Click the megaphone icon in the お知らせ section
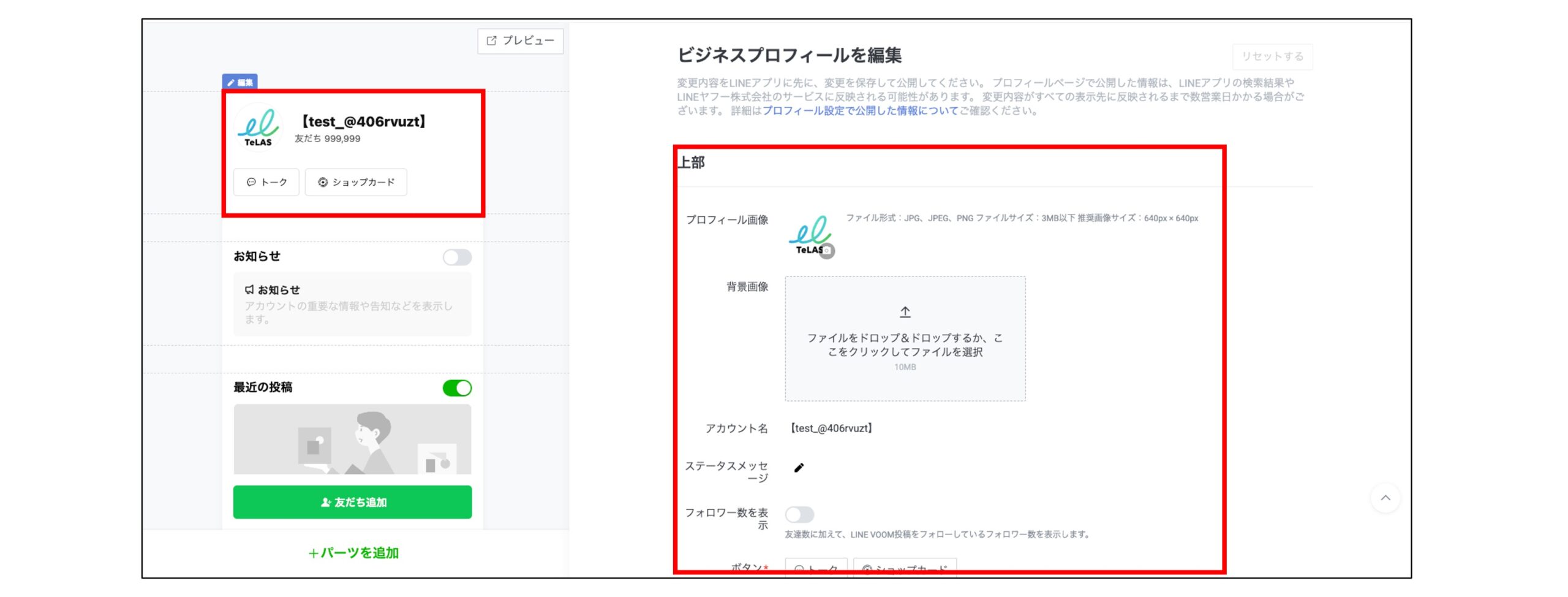This screenshot has width=1568, height=597. 250,289
